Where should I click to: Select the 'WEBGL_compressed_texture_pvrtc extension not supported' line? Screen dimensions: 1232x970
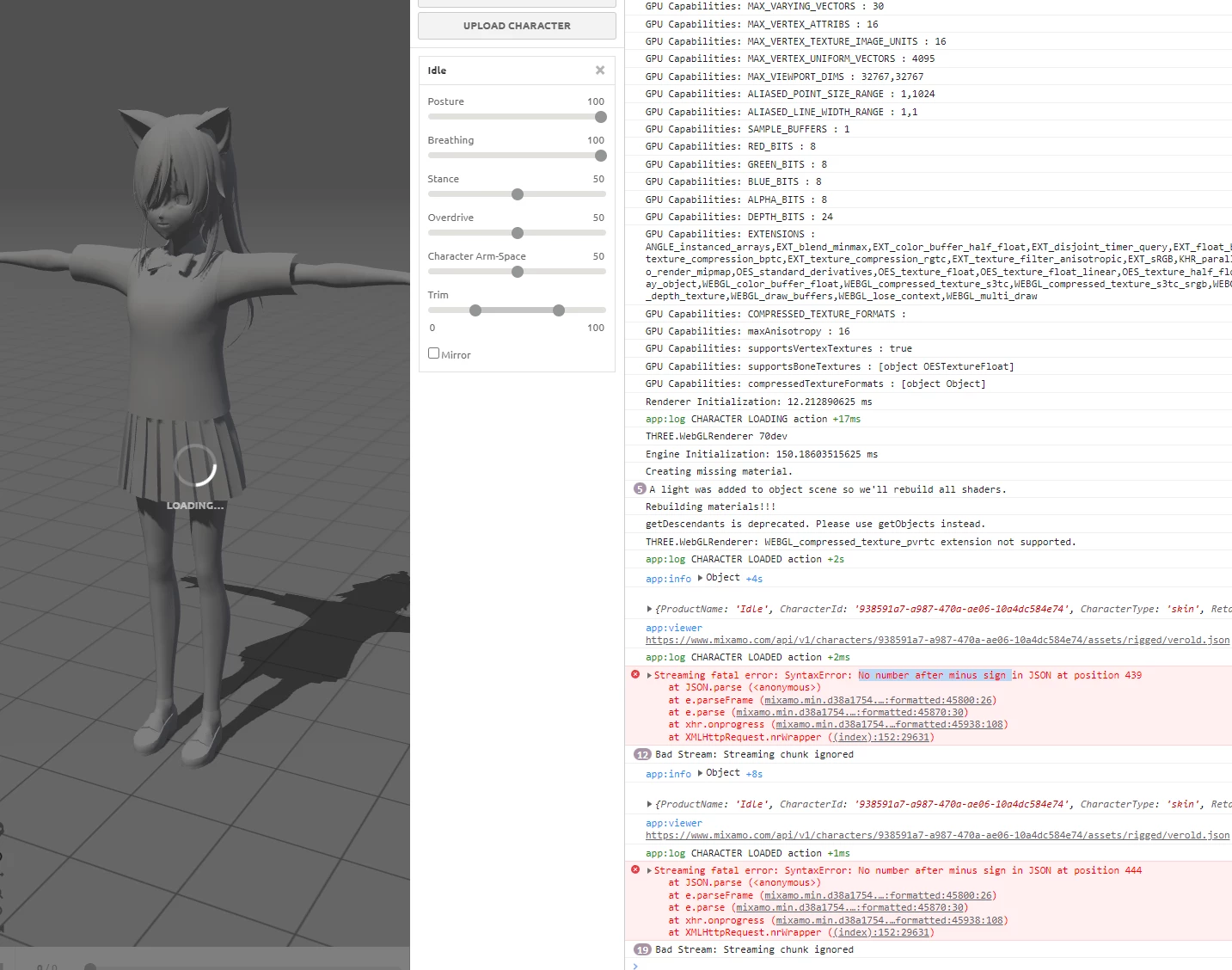click(861, 542)
